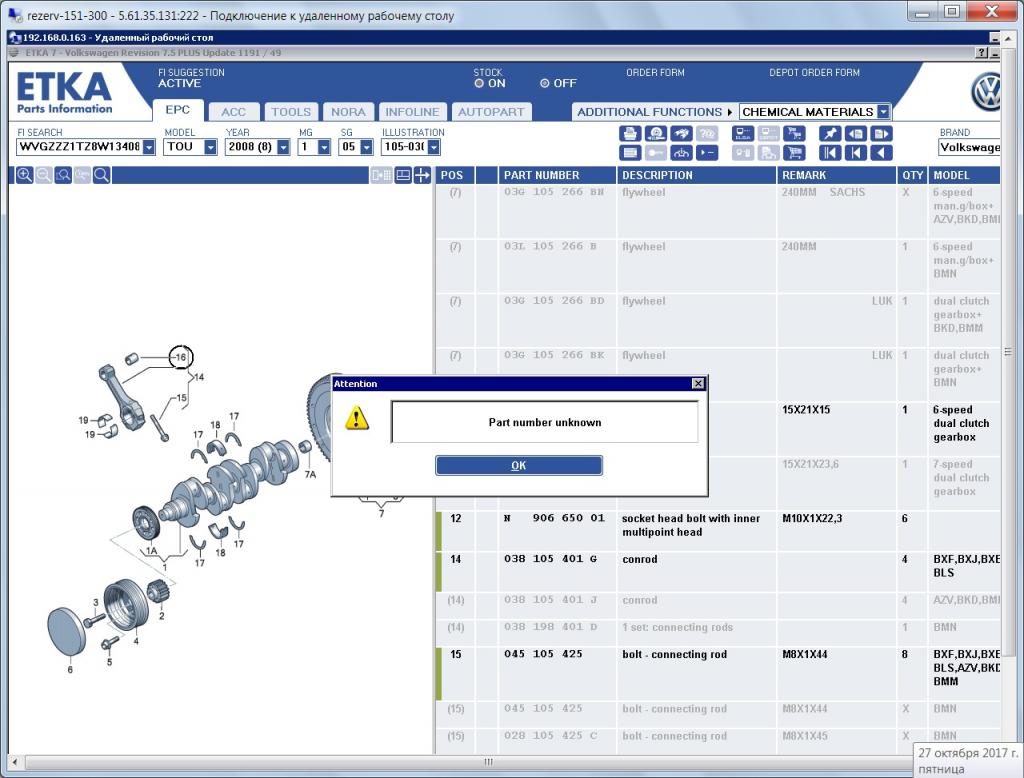Open the MG dropdown
Image resolution: width=1024 pixels, height=778 pixels.
point(324,147)
